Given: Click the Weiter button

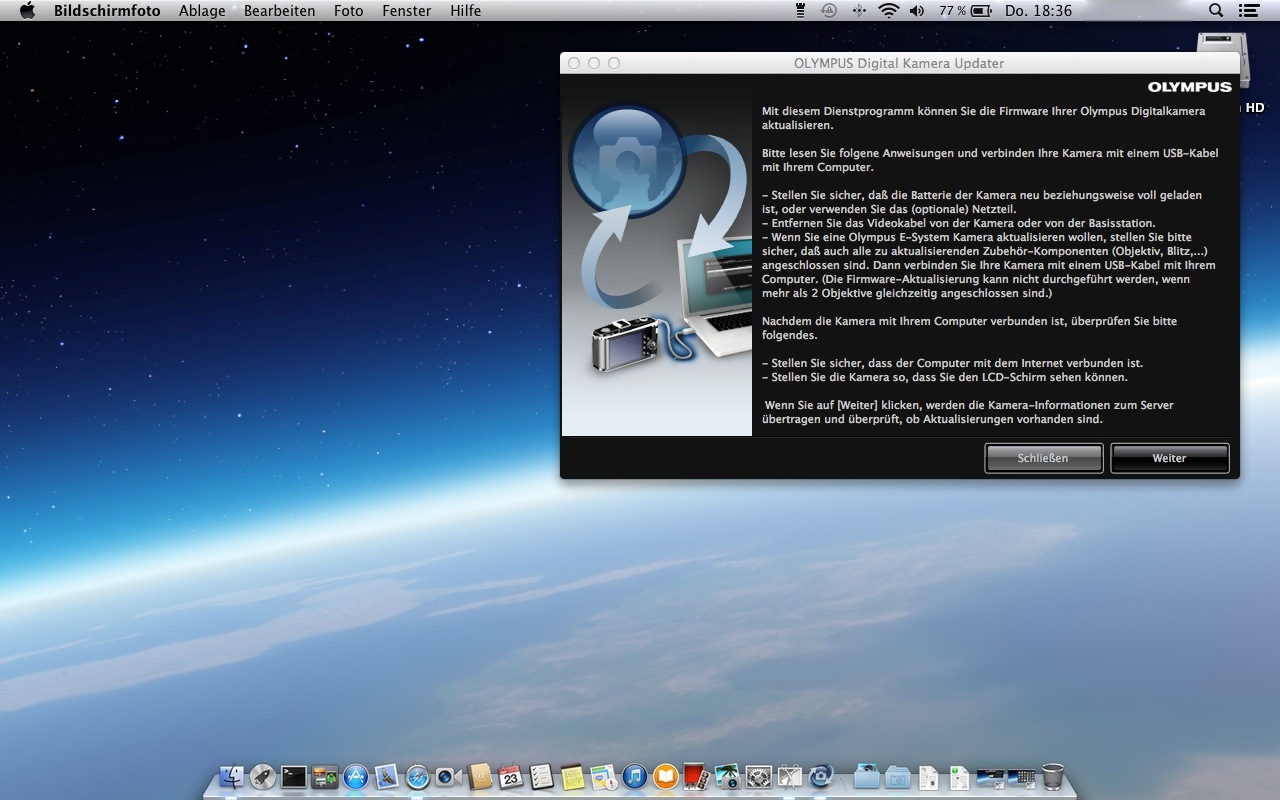Looking at the screenshot, I should 1169,458.
